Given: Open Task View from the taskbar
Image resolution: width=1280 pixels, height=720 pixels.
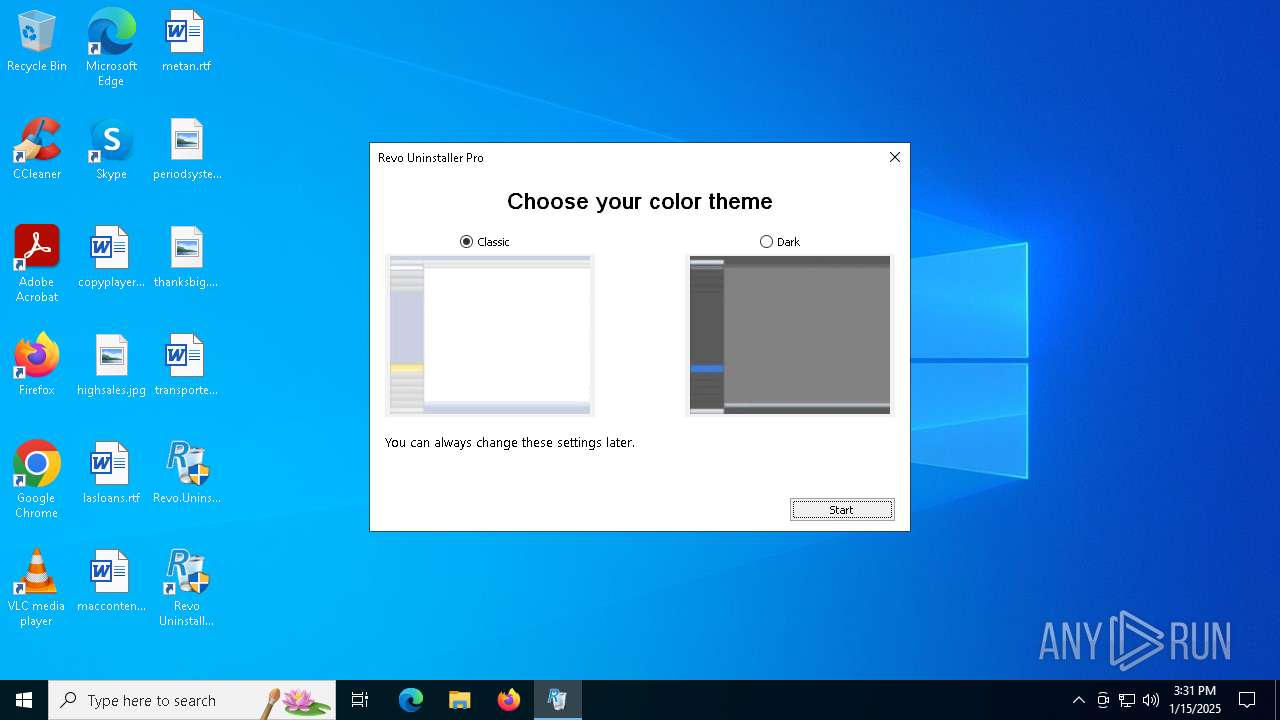Looking at the screenshot, I should pyautogui.click(x=360, y=700).
